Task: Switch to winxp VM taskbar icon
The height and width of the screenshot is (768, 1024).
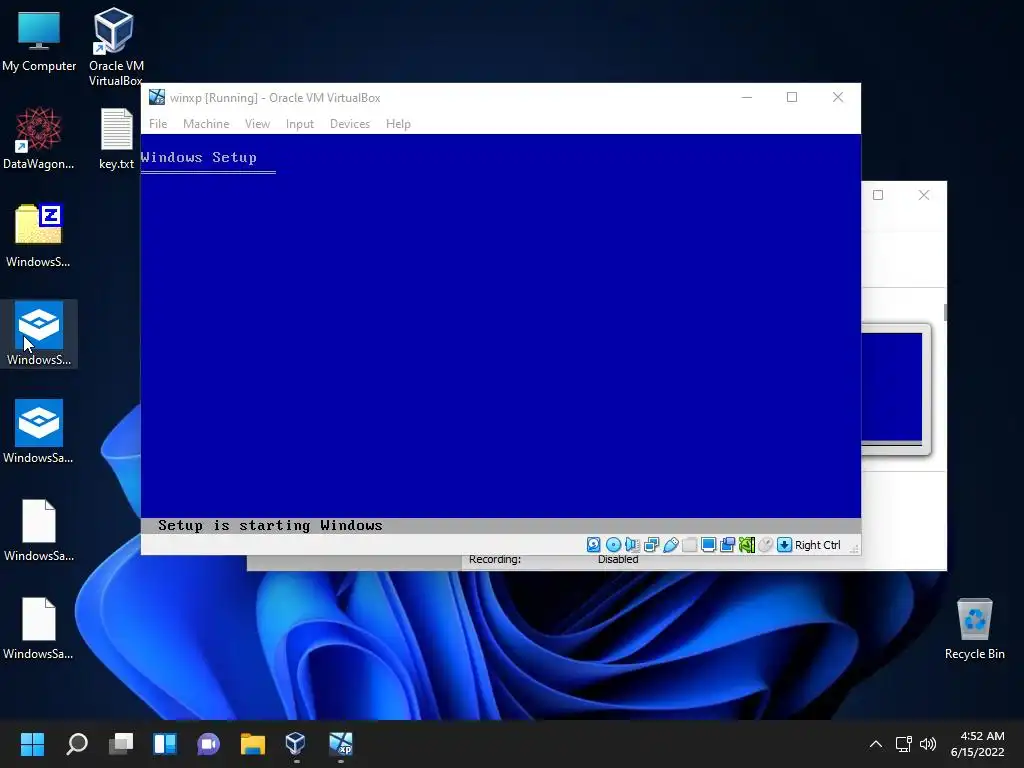Action: click(341, 744)
